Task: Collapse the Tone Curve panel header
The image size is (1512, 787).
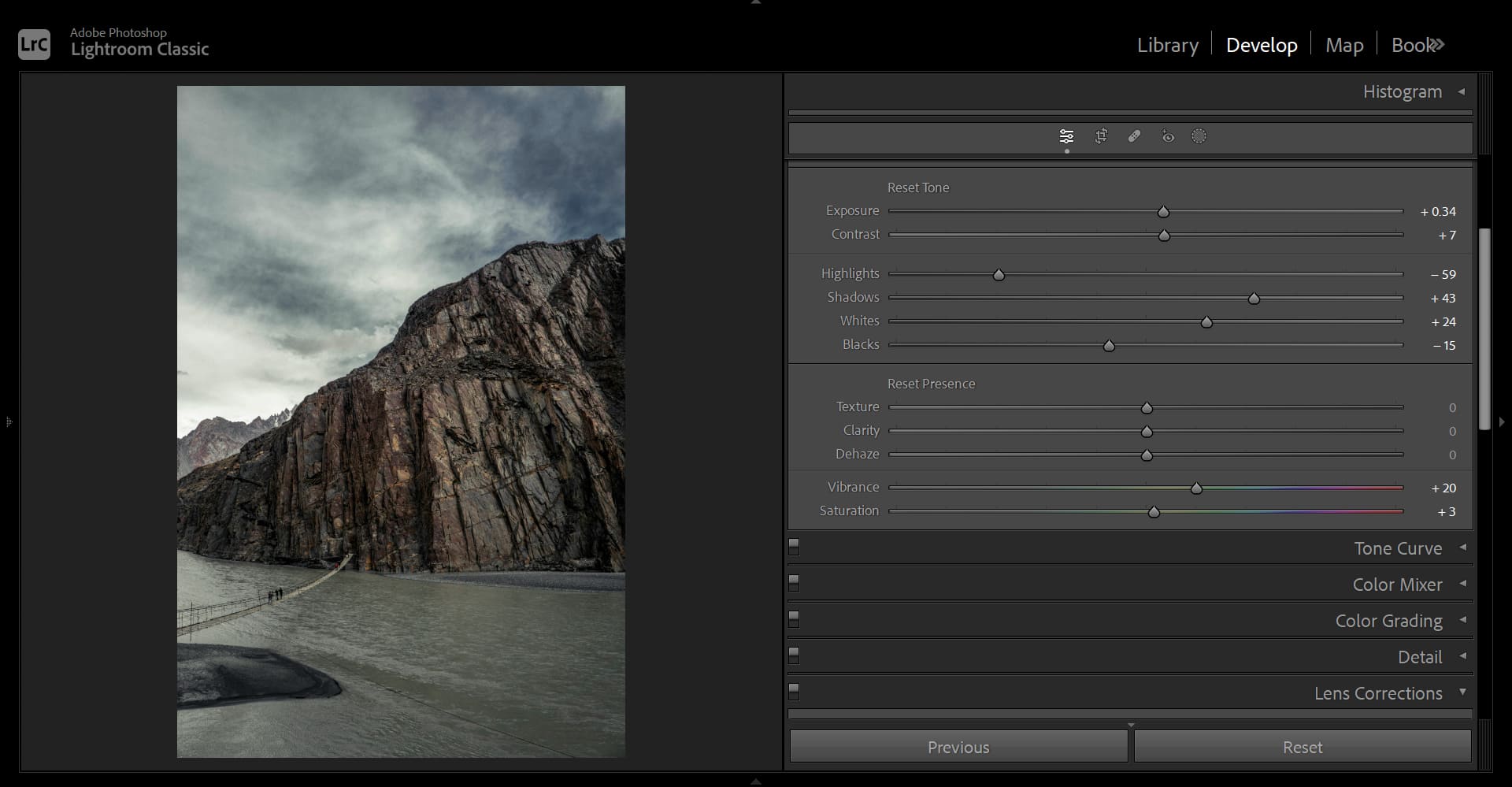Action: (1462, 548)
